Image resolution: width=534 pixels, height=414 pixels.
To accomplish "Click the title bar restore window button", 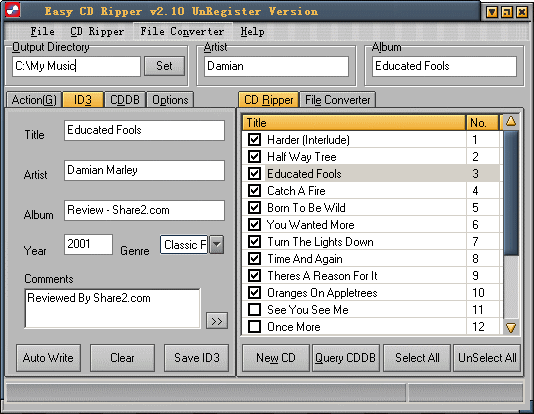I will 507,13.
